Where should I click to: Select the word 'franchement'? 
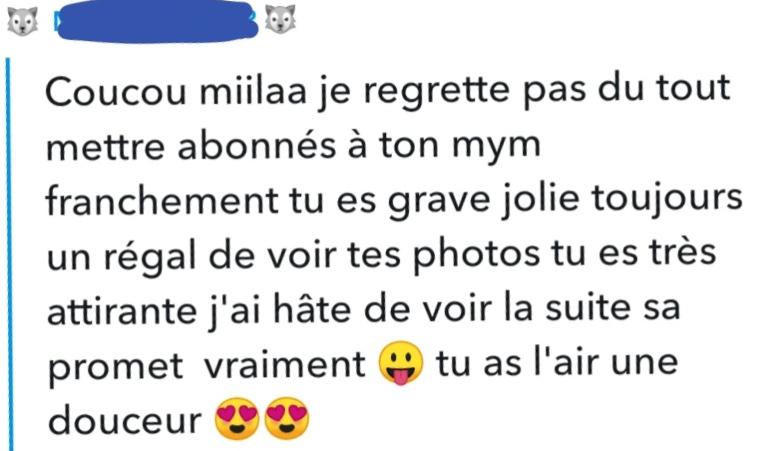pyautogui.click(x=163, y=201)
